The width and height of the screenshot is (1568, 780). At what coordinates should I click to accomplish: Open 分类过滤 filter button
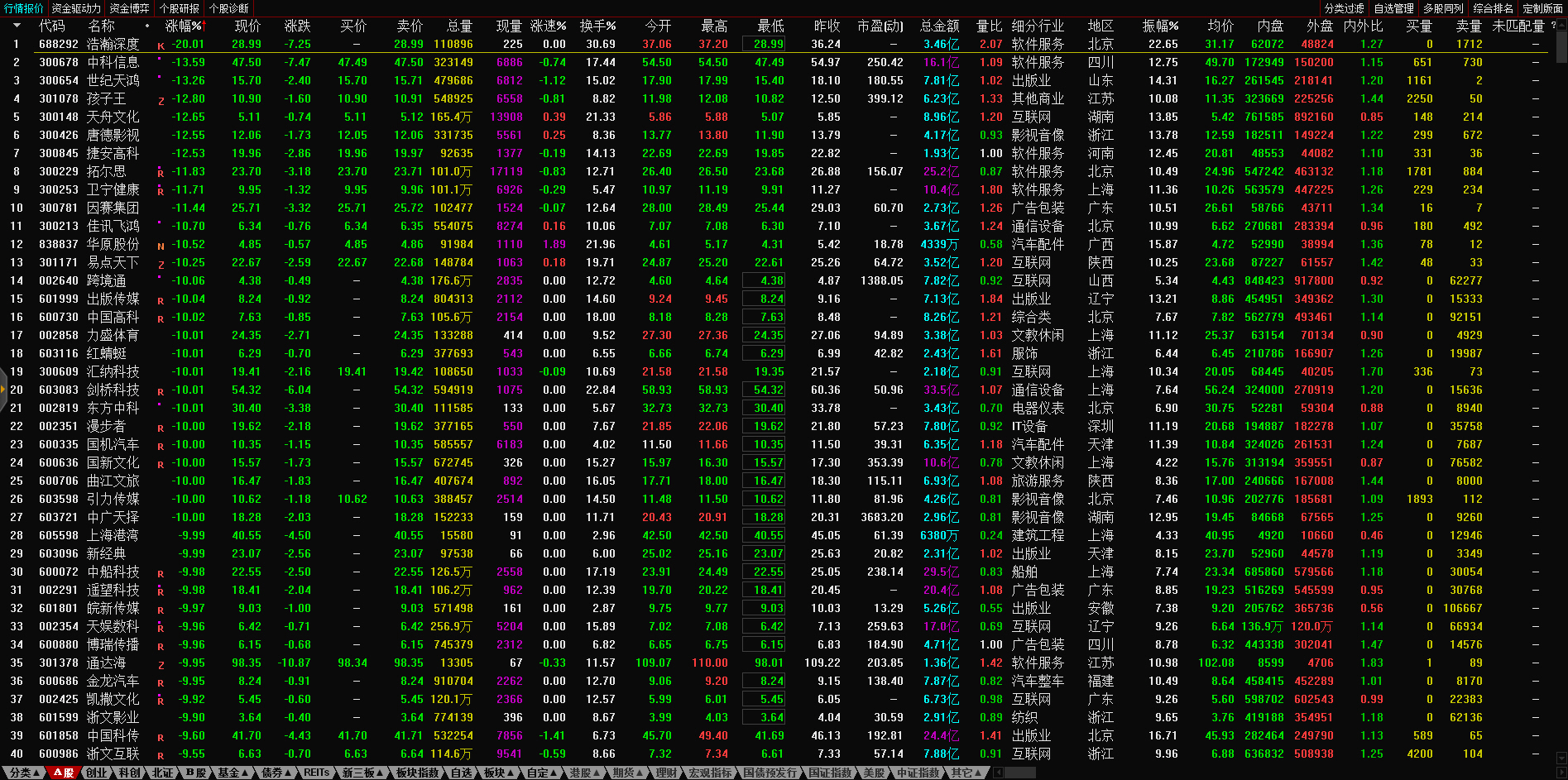click(x=1344, y=8)
